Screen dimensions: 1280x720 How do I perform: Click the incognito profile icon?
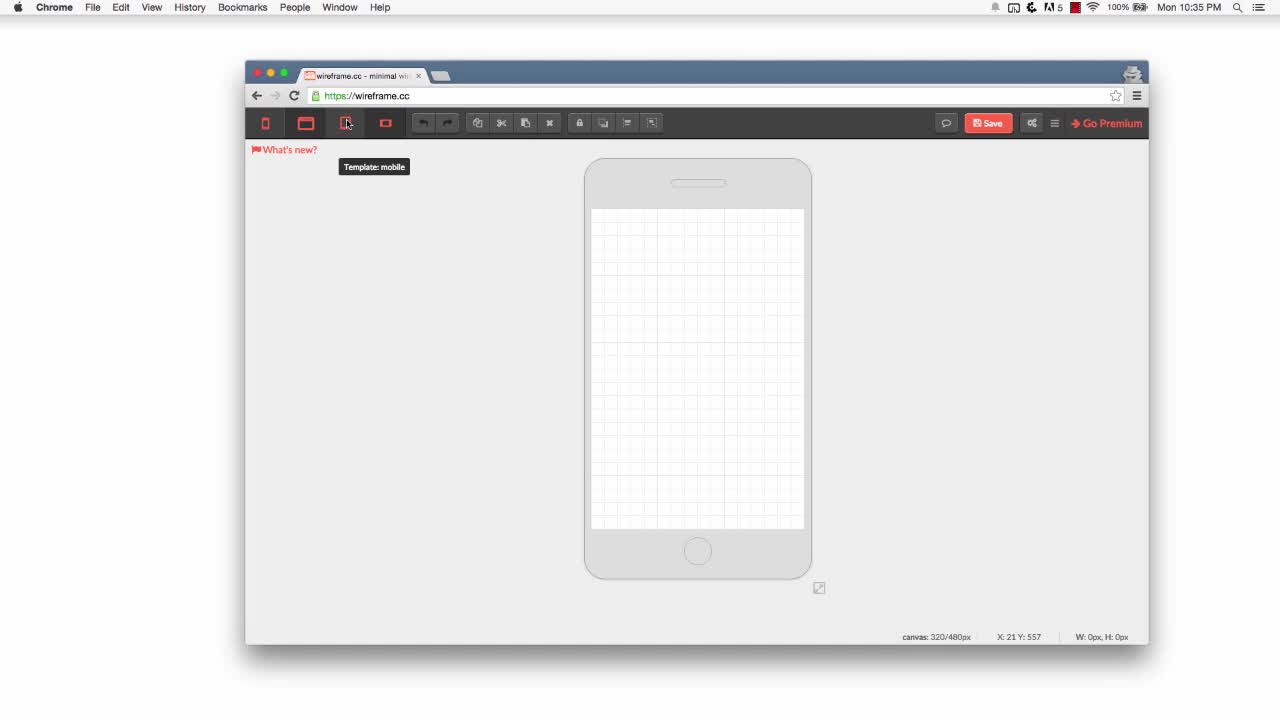pos(1132,74)
